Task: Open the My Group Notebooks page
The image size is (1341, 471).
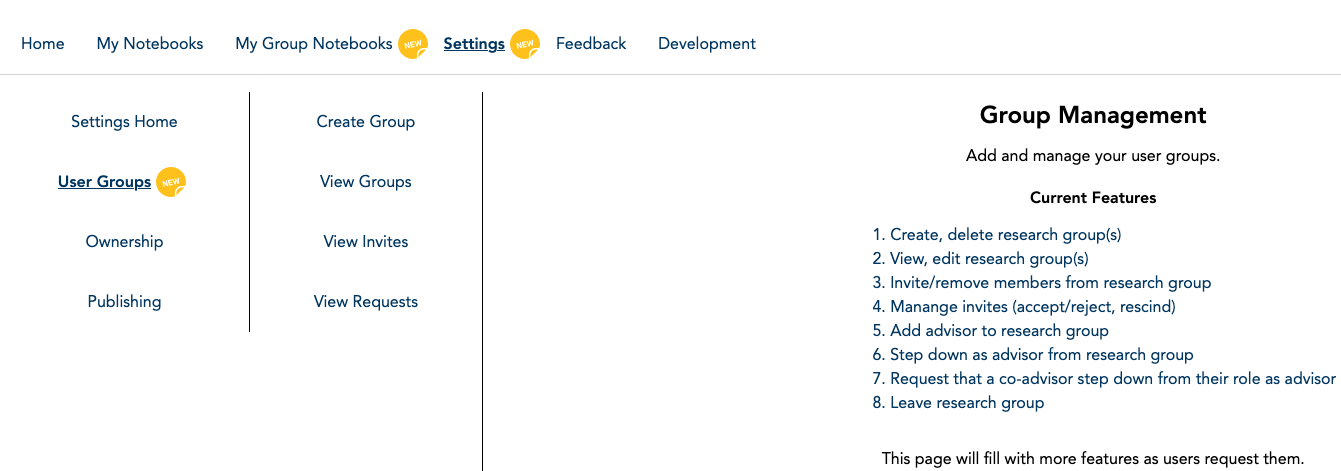Action: coord(313,44)
